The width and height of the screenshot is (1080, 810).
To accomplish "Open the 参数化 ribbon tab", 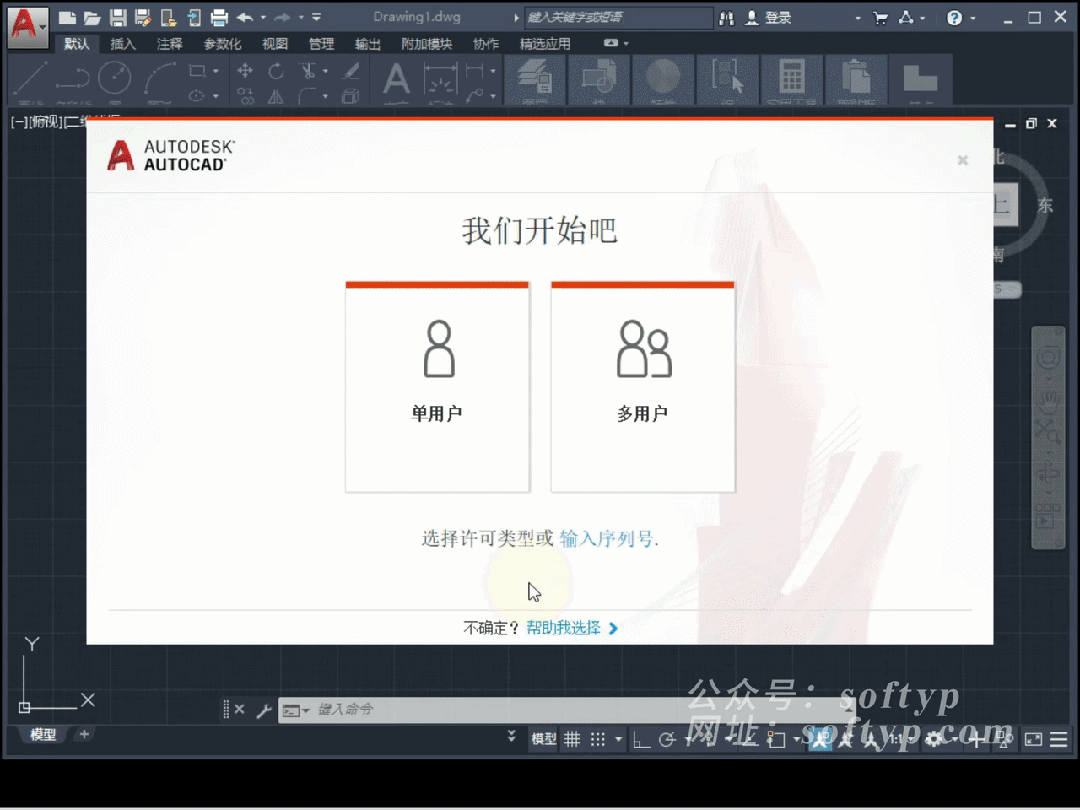I will coord(222,44).
